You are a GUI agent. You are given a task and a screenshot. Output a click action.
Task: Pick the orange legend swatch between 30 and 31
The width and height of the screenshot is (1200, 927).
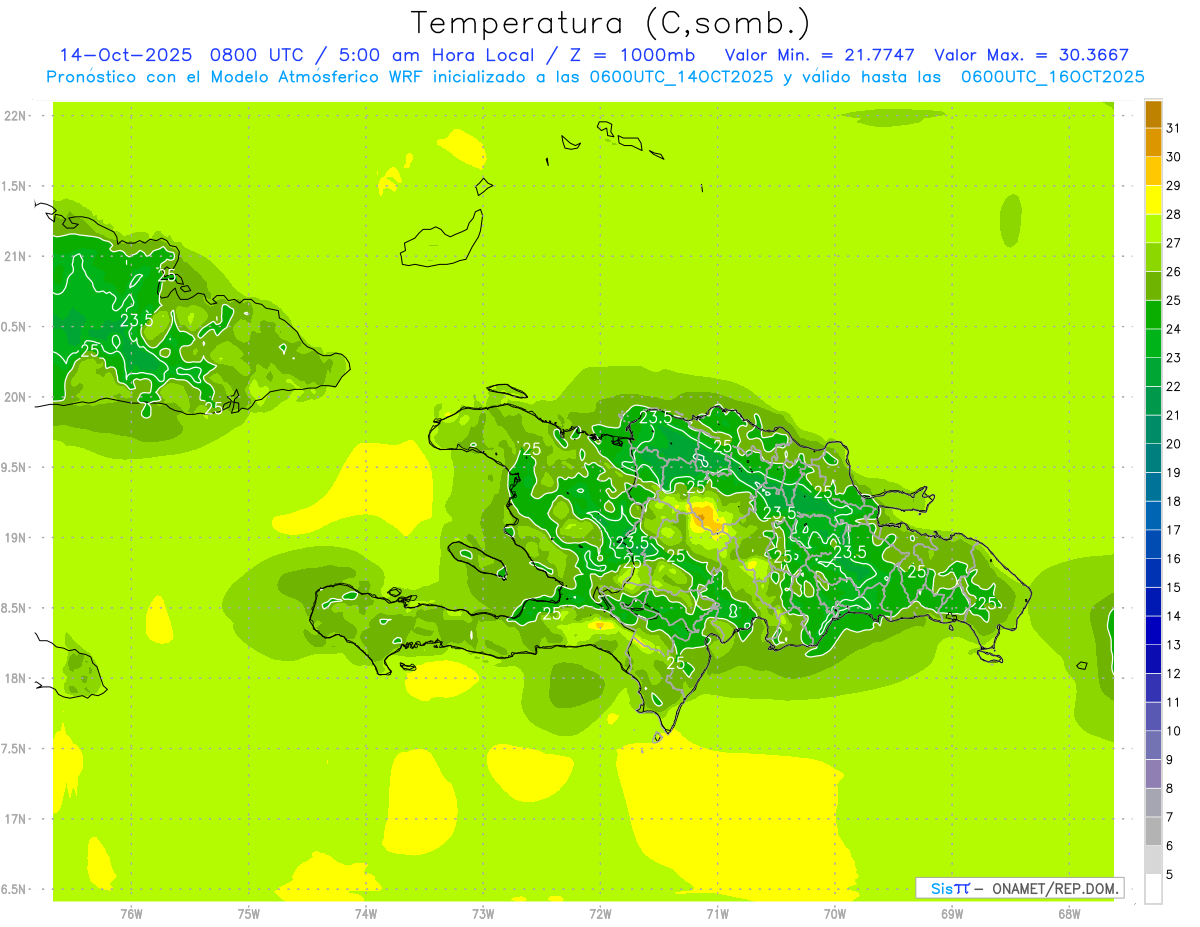point(1153,142)
